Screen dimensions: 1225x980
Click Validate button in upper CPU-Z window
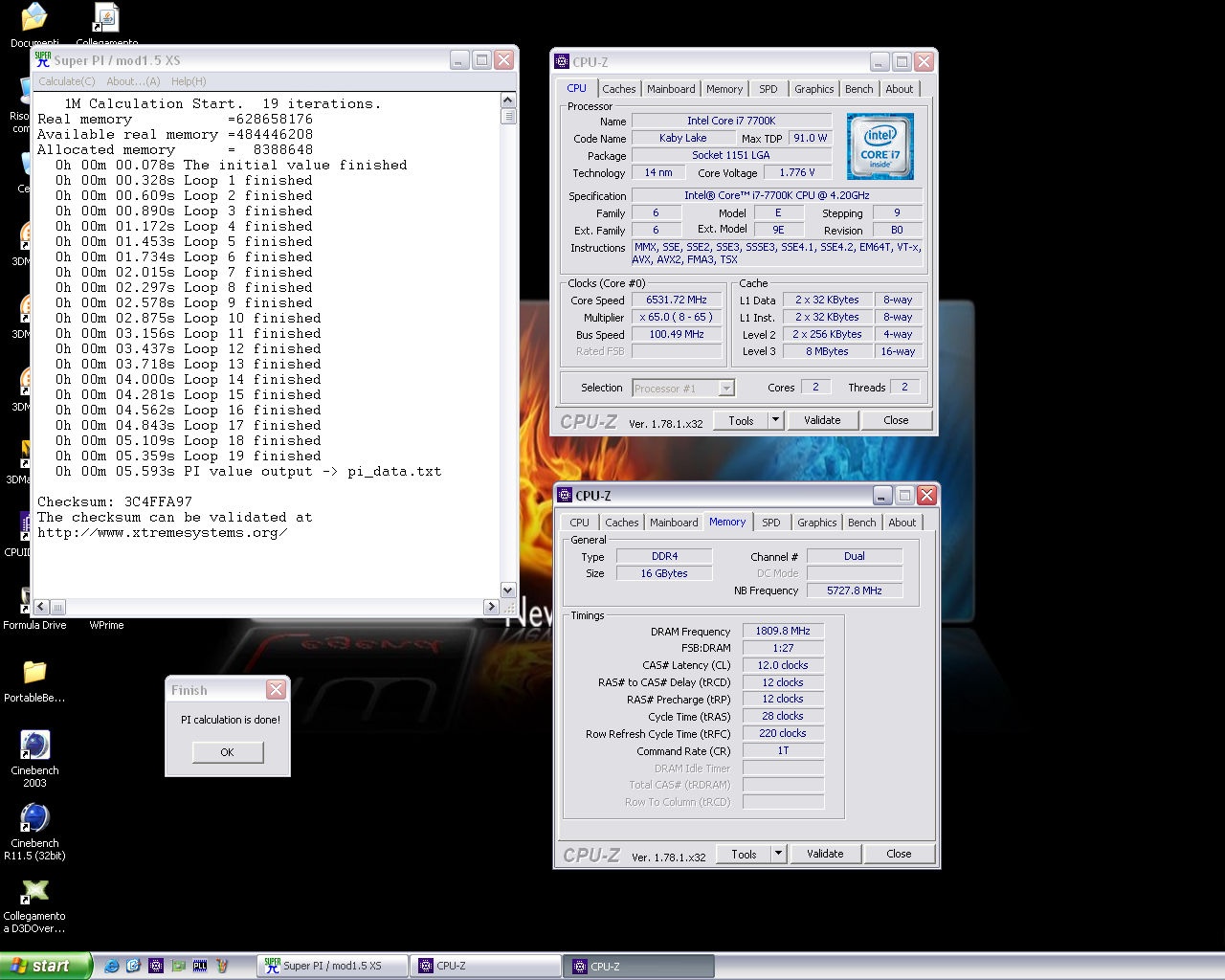click(822, 420)
